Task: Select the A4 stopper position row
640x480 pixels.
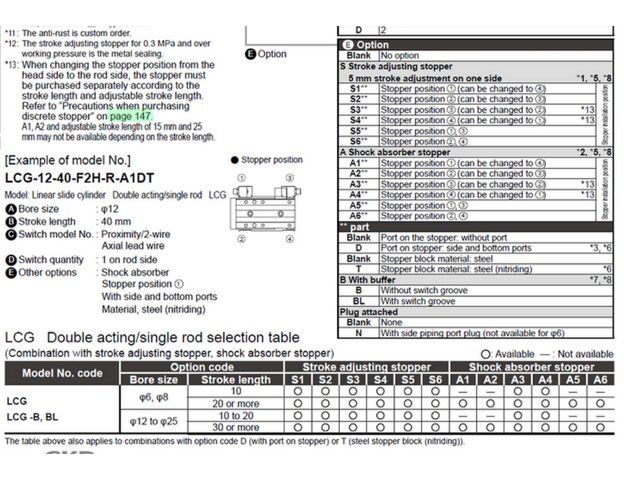Action: pyautogui.click(x=467, y=195)
